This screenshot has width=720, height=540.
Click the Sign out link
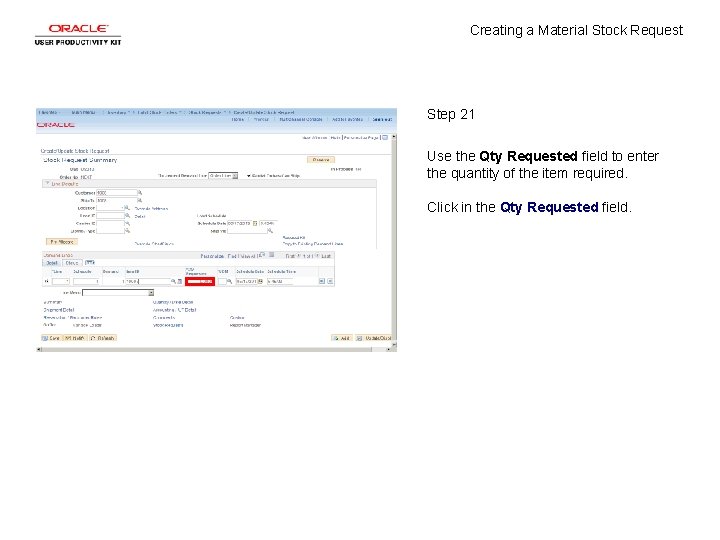point(382,119)
